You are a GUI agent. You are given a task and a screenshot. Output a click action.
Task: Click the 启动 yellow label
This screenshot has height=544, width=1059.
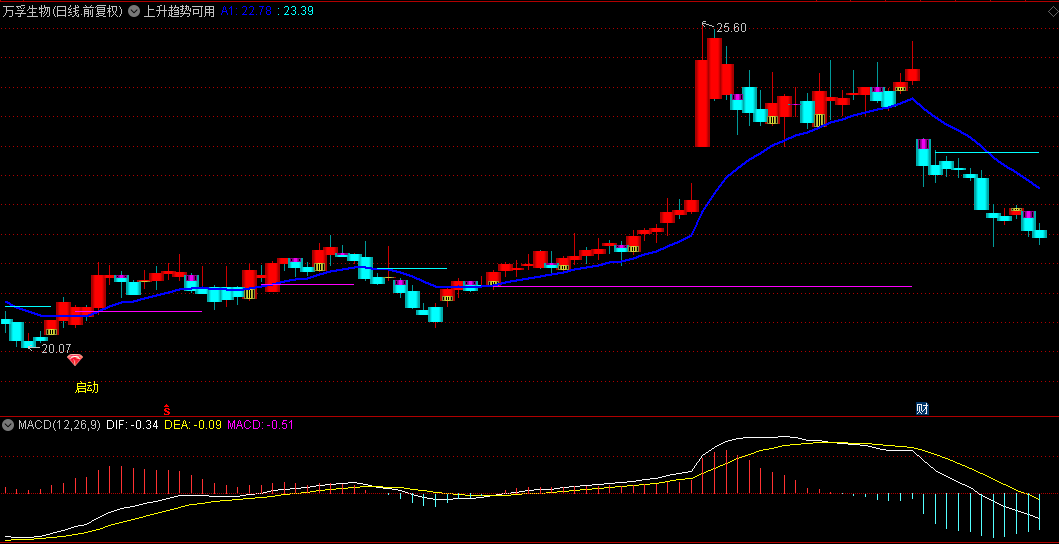[x=86, y=387]
